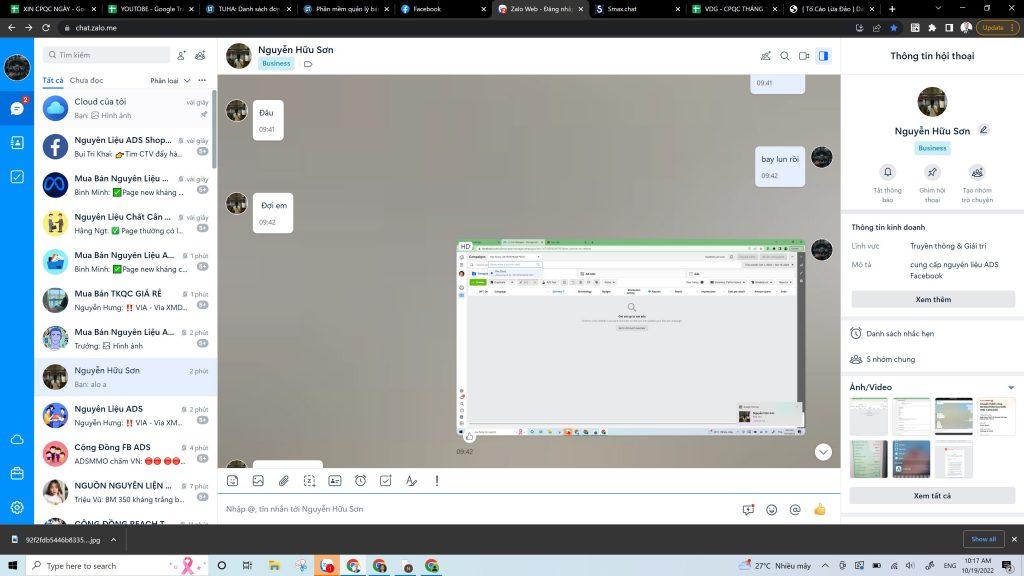Screen dimensions: 1024x576
Task: Open the reminder alarm clock icon
Action: pos(360,481)
